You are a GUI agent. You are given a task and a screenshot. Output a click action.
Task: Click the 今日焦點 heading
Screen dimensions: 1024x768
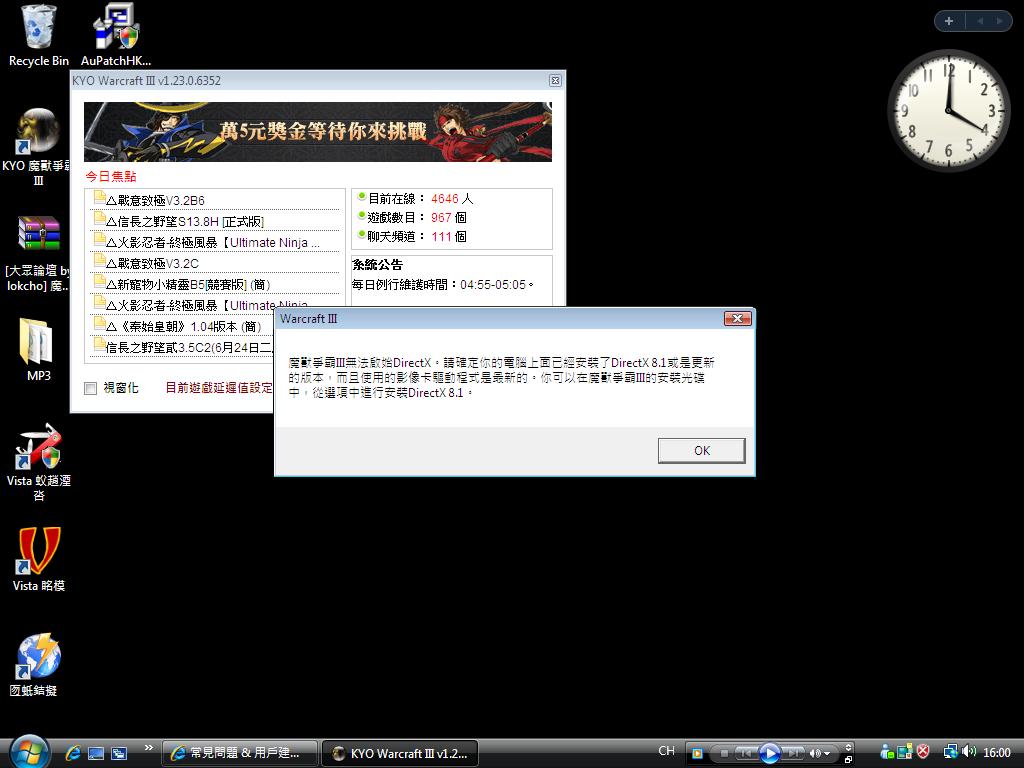pyautogui.click(x=111, y=176)
